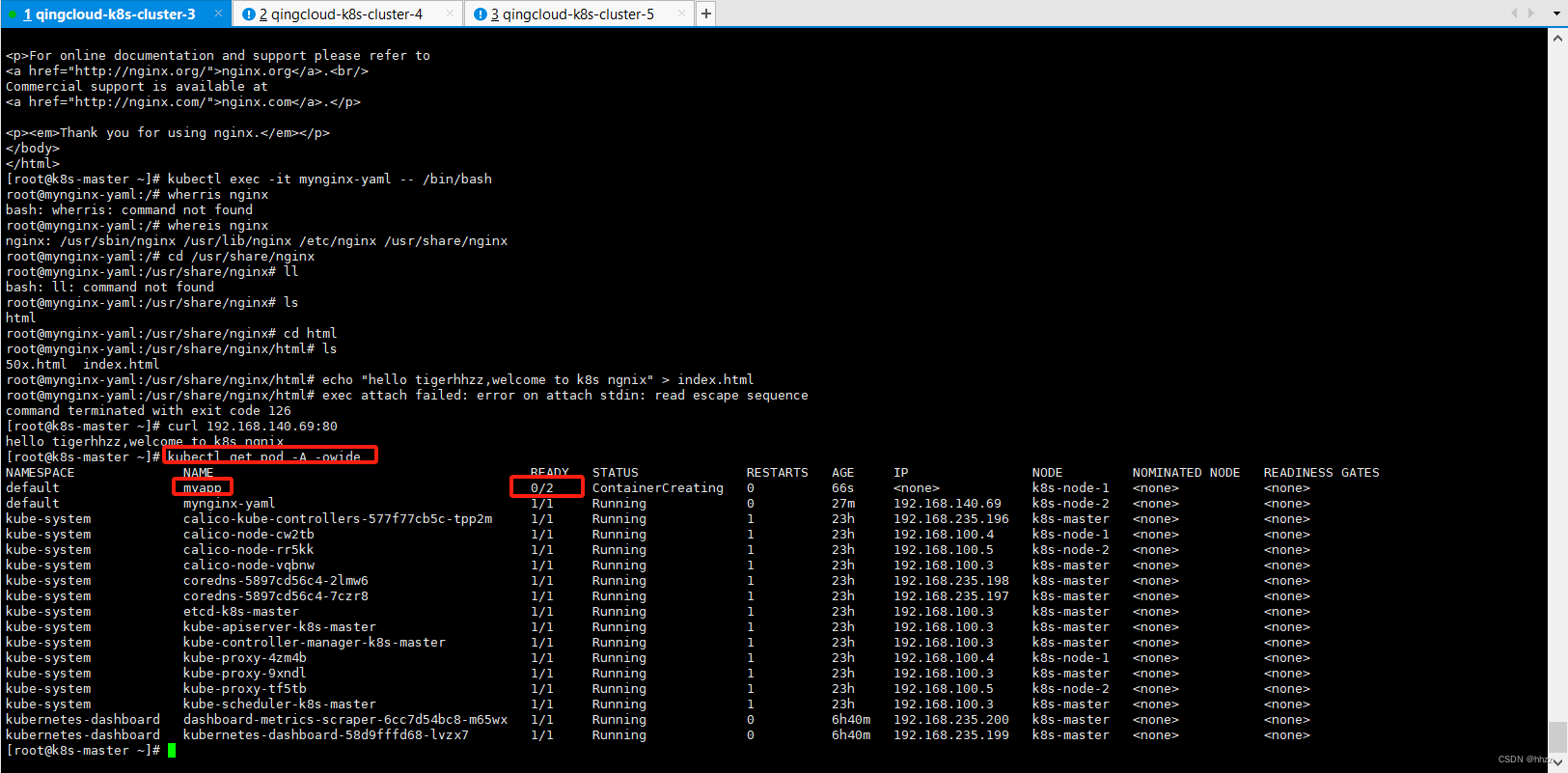
Task: Click 'bash: ll: command not found' line
Action: pyautogui.click(x=110, y=287)
